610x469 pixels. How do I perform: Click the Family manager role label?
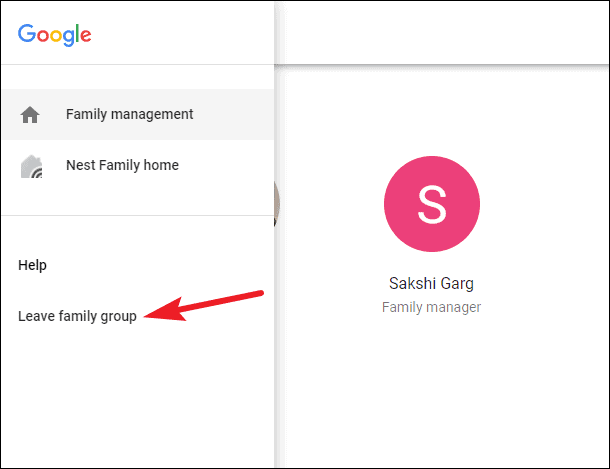click(431, 307)
